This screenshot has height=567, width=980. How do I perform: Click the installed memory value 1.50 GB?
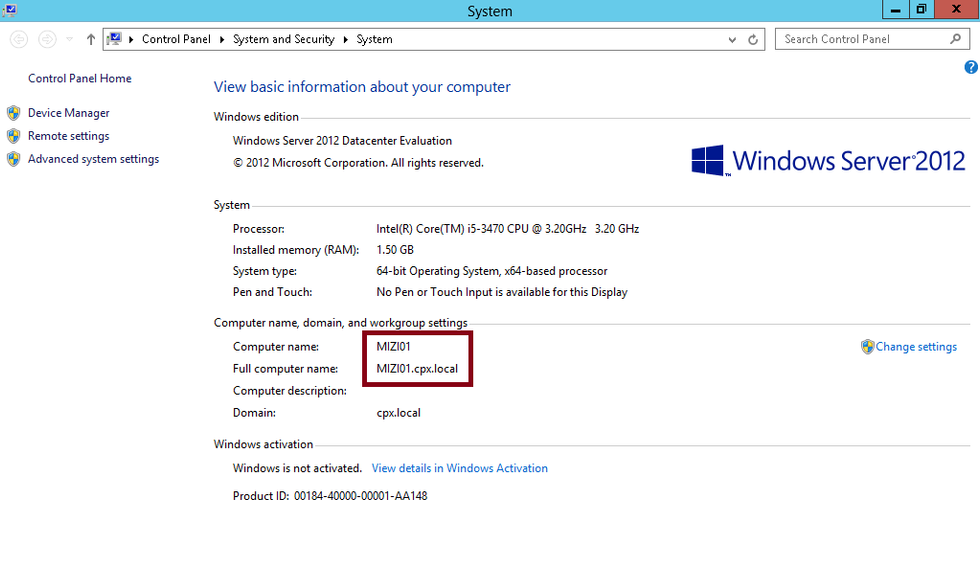point(395,249)
